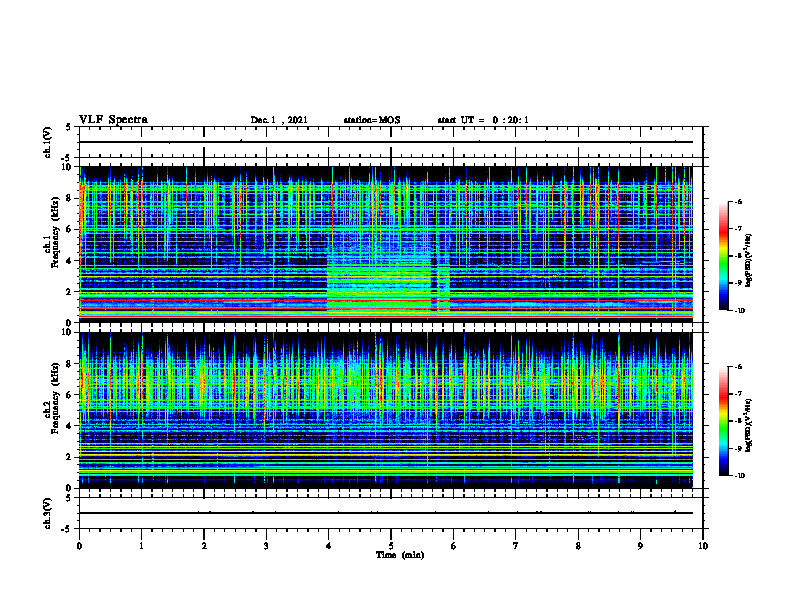792x612 pixels.
Task: Click the lower colorbar's log(PSD) unit label
Action: (x=749, y=425)
